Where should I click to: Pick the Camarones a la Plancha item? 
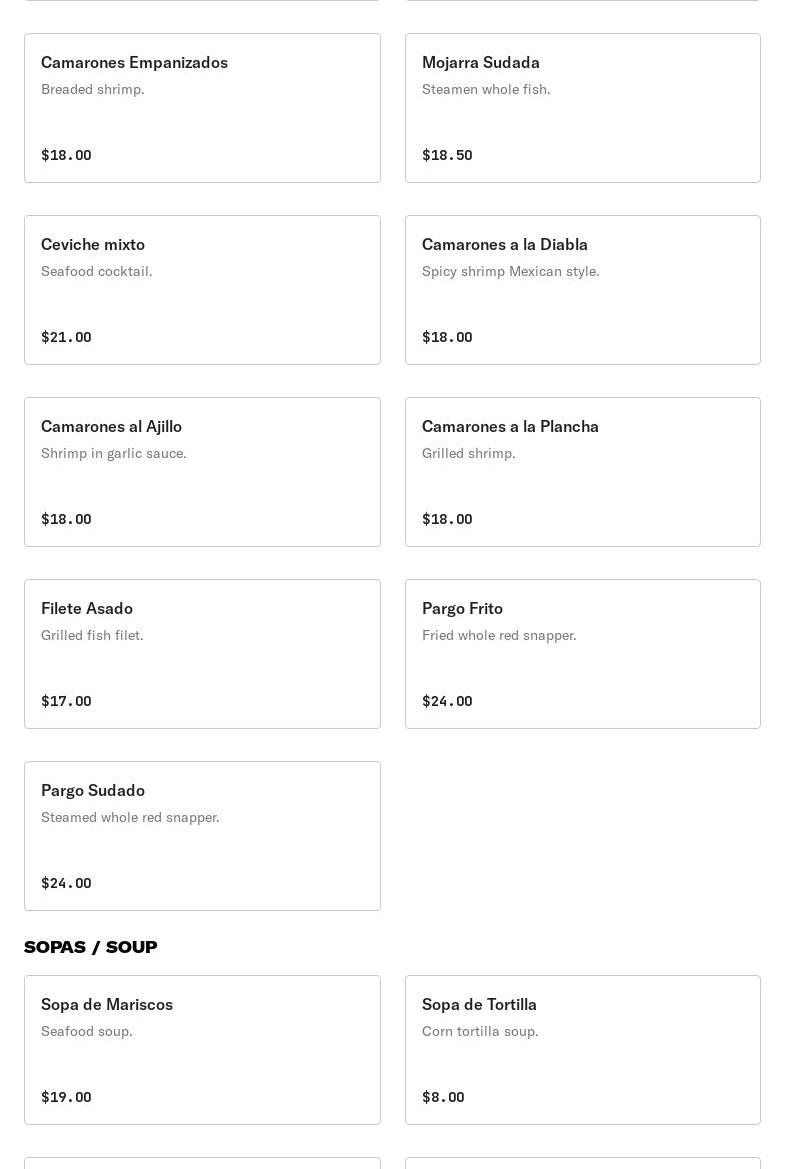click(582, 472)
